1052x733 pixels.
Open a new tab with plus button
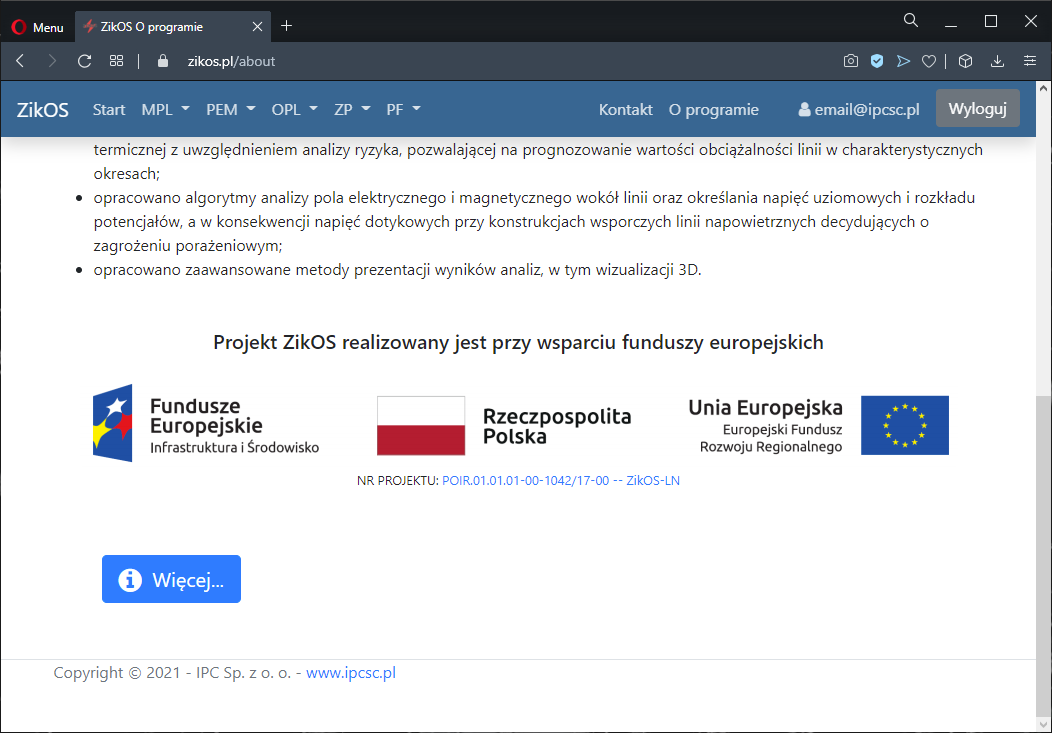pos(287,26)
